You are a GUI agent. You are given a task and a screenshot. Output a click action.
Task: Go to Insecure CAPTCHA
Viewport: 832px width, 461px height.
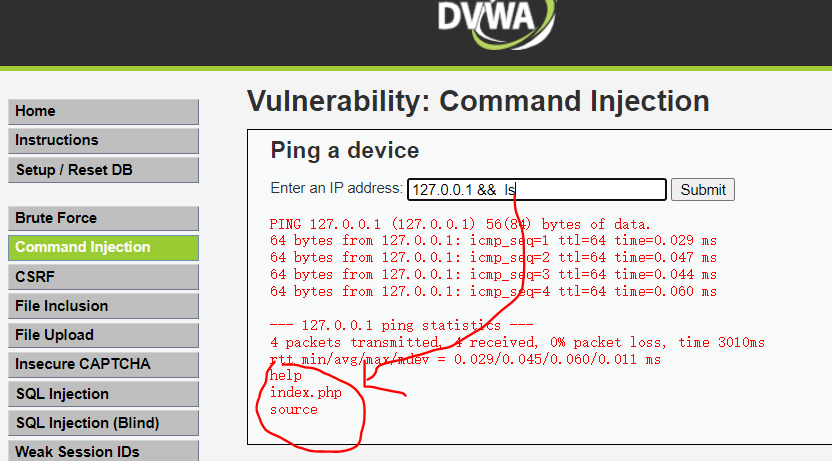pyautogui.click(x=103, y=364)
